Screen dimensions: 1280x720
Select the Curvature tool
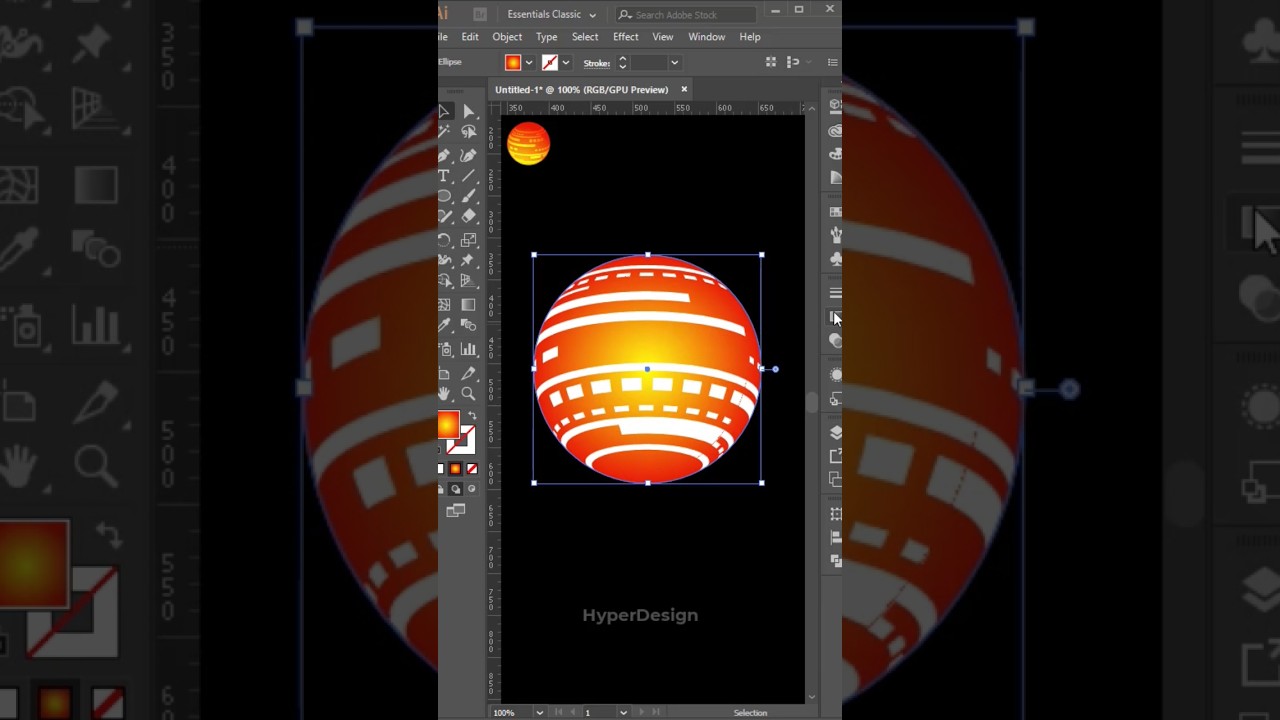pyautogui.click(x=468, y=155)
